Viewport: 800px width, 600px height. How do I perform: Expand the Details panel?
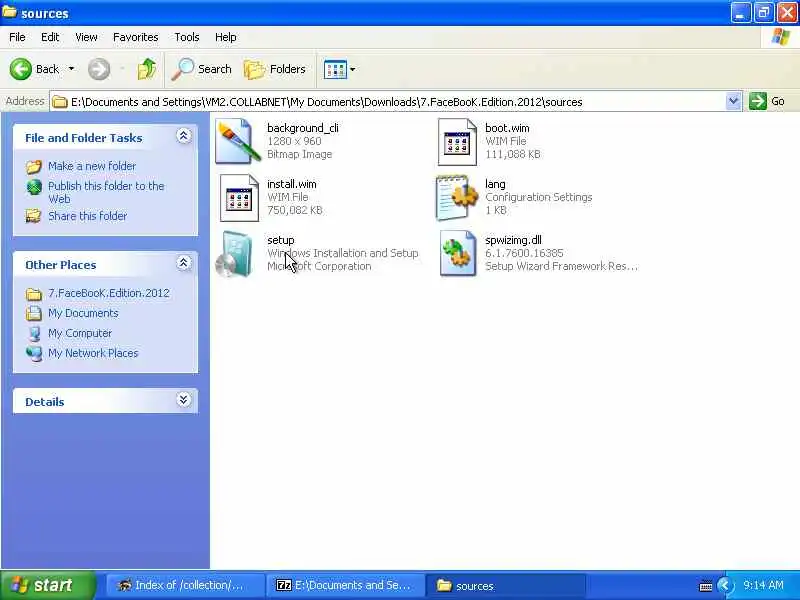[x=184, y=399]
